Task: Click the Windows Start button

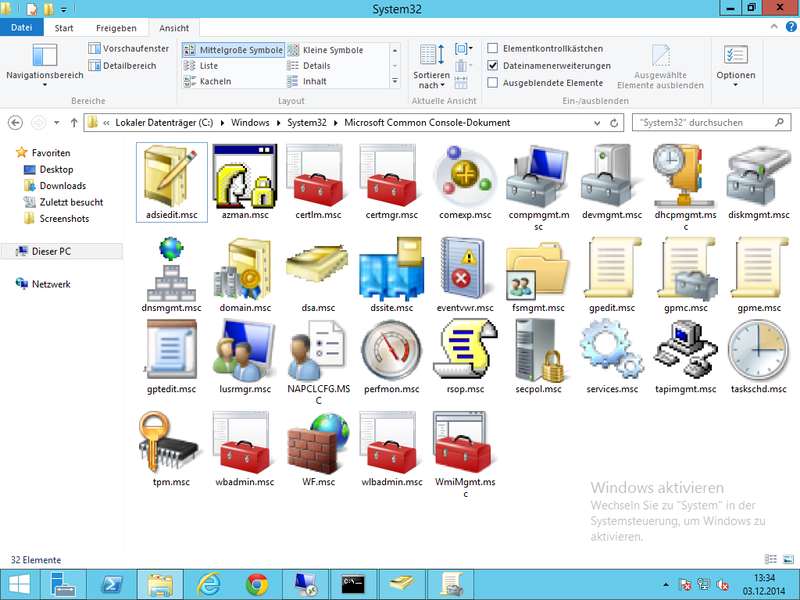Action: coord(19,585)
